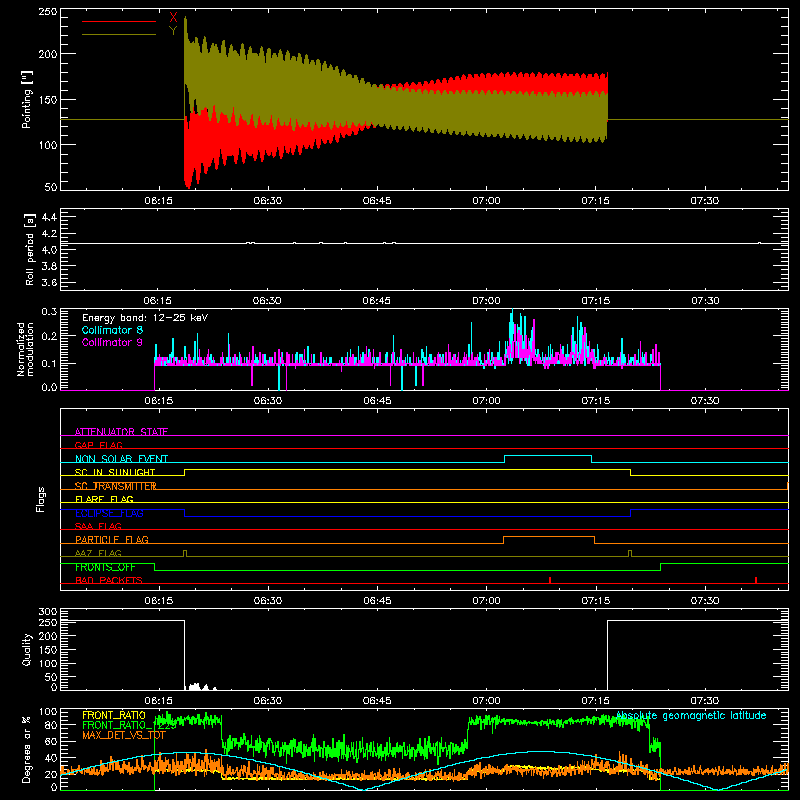Screen dimensions: 800x800
Task: Click the 300 tick on Quality axis
Action: 48,612
